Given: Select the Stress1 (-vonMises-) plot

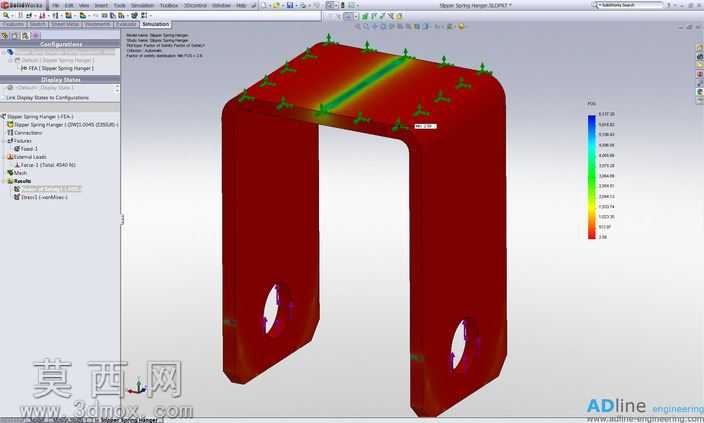Looking at the screenshot, I should coord(44,197).
